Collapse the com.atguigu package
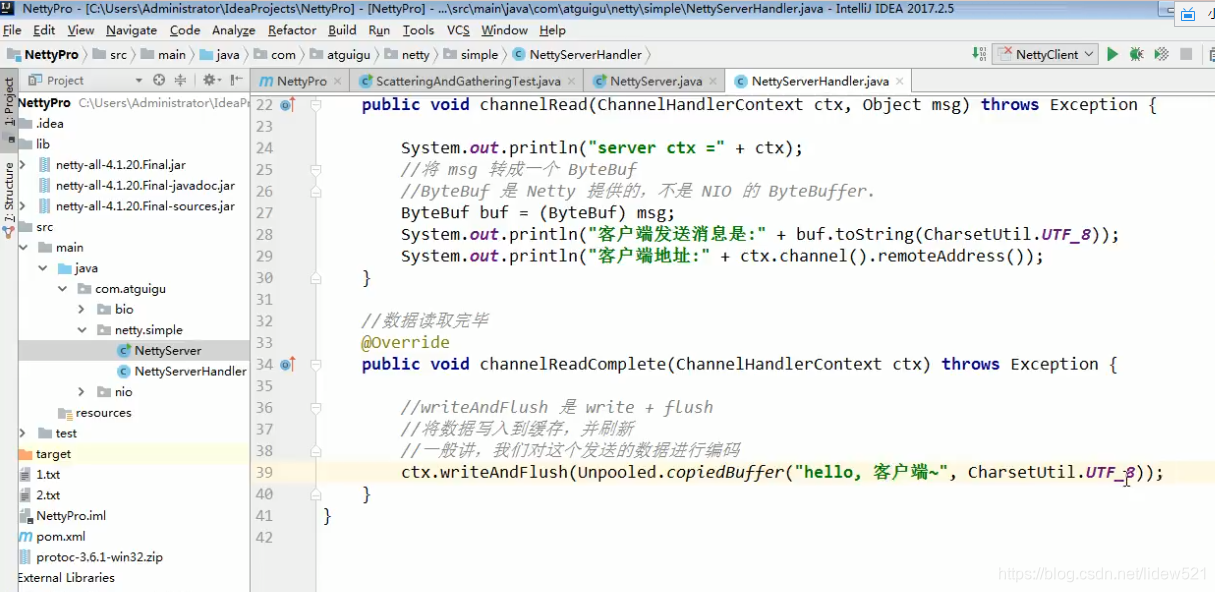The image size is (1215, 592). coord(62,289)
